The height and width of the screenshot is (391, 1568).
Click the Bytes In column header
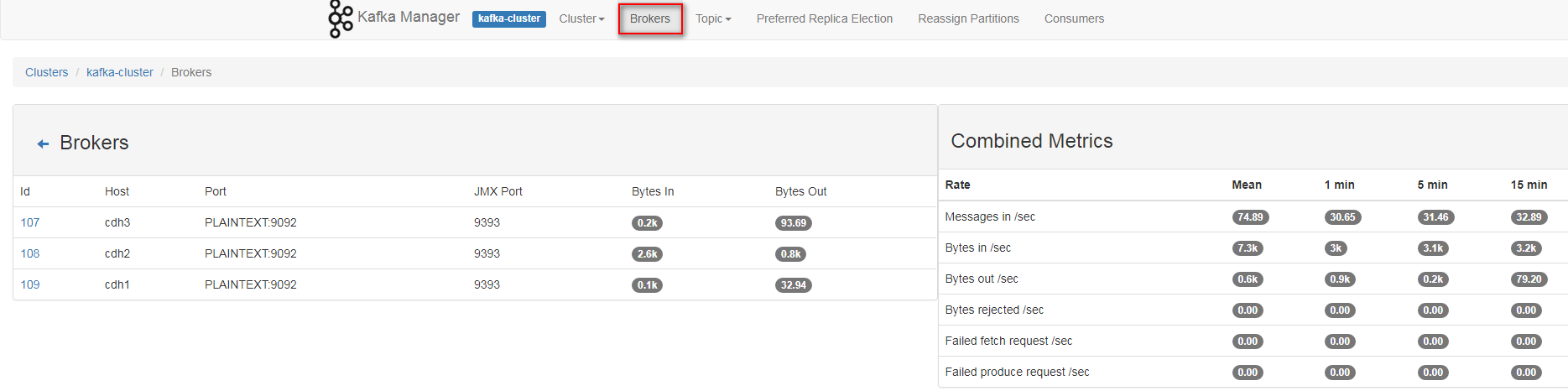click(653, 191)
